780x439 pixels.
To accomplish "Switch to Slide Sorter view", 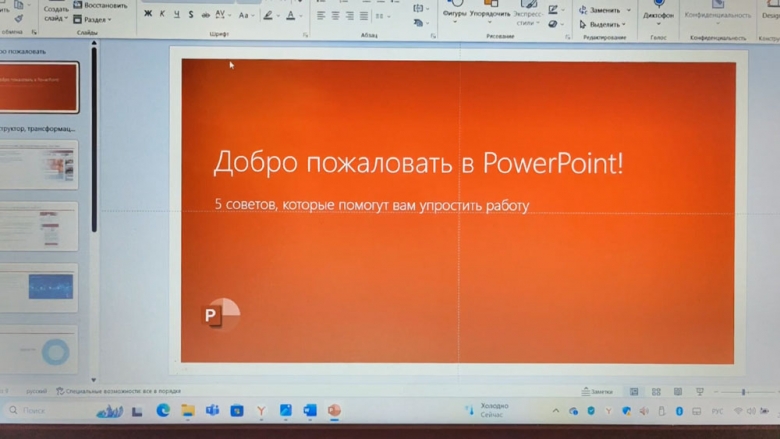I will pyautogui.click(x=656, y=392).
